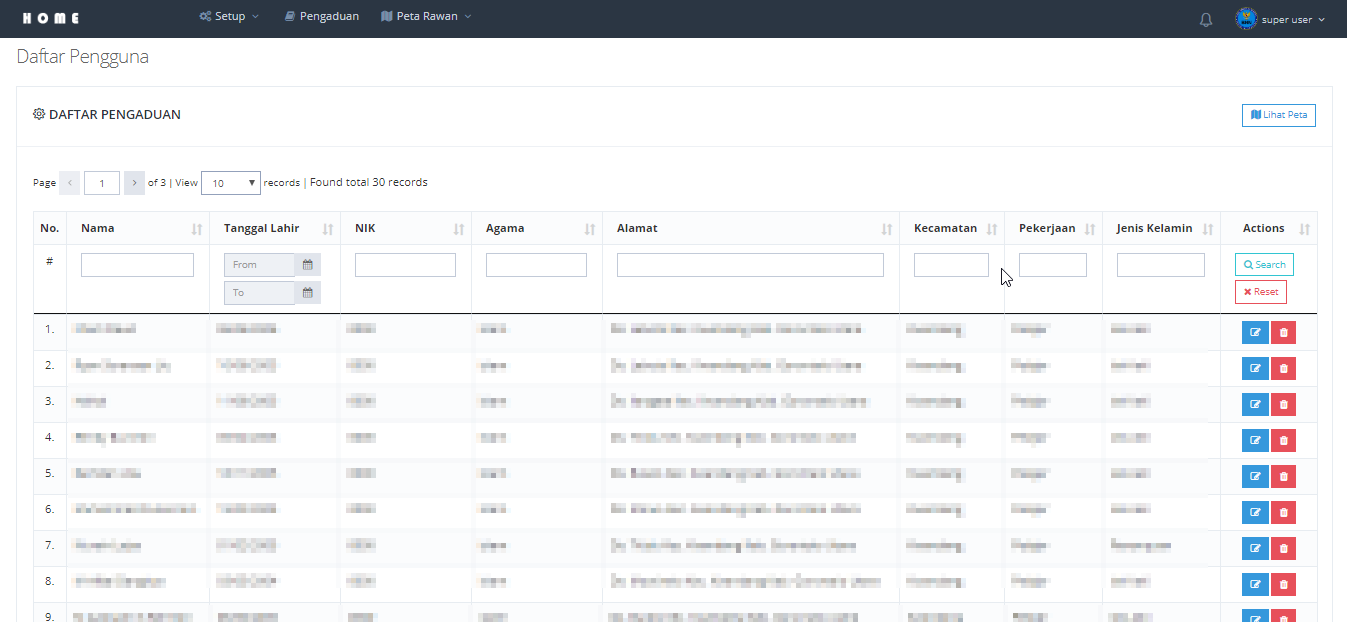Expand the records-per-page dropdown

[231, 183]
